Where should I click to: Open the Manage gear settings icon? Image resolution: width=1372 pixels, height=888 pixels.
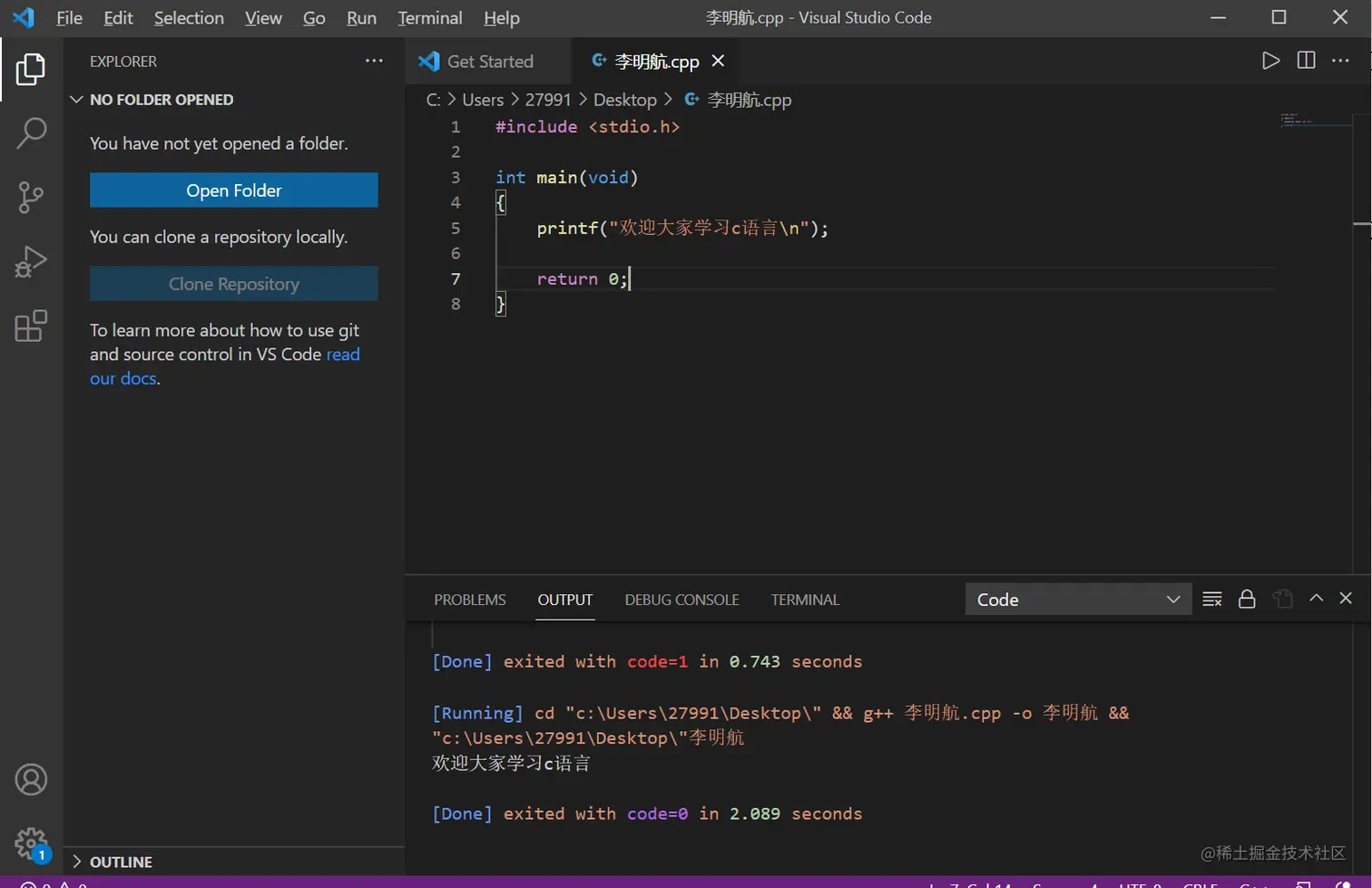31,844
